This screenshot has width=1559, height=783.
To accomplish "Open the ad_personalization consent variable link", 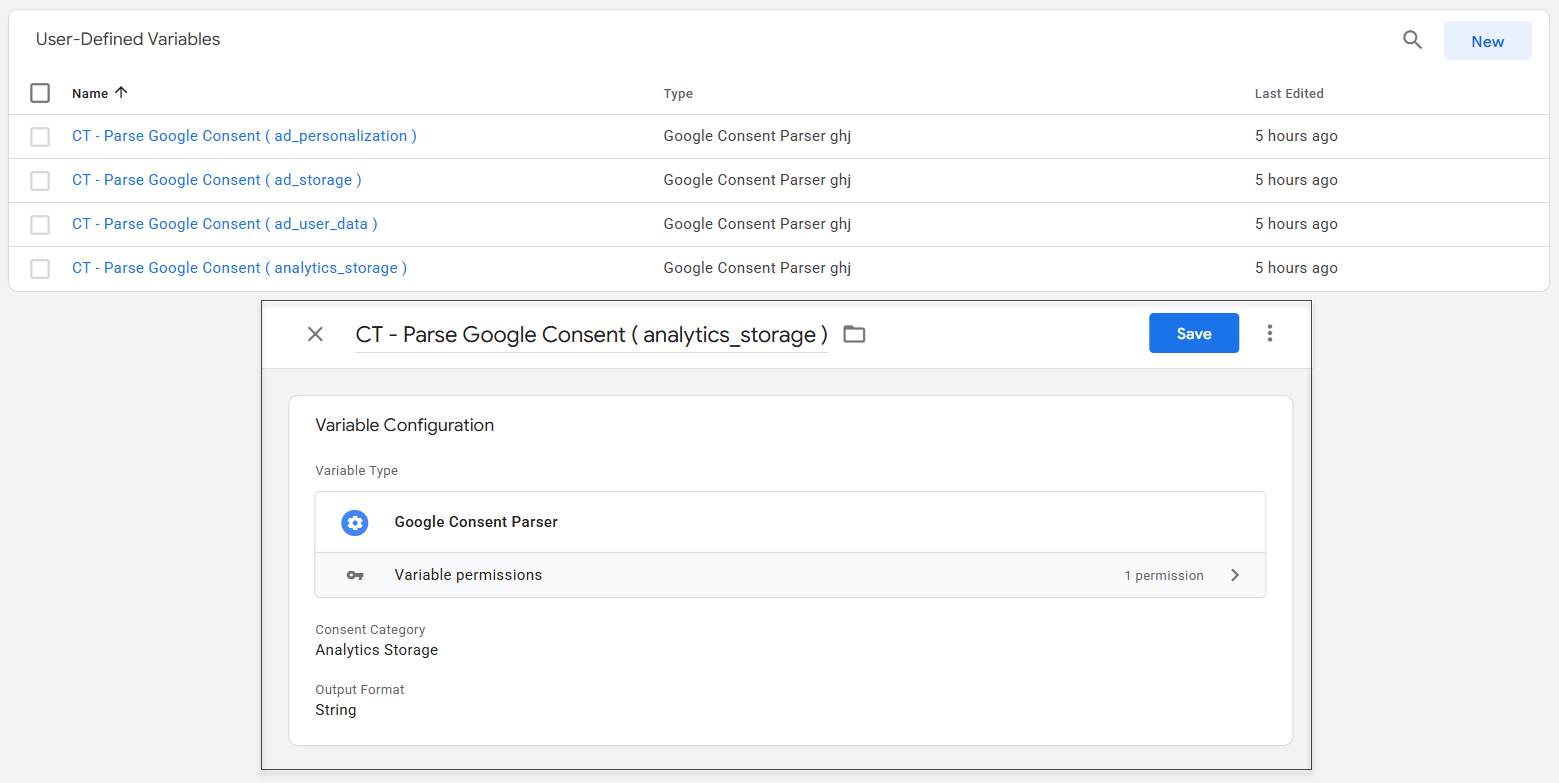I will (244, 136).
